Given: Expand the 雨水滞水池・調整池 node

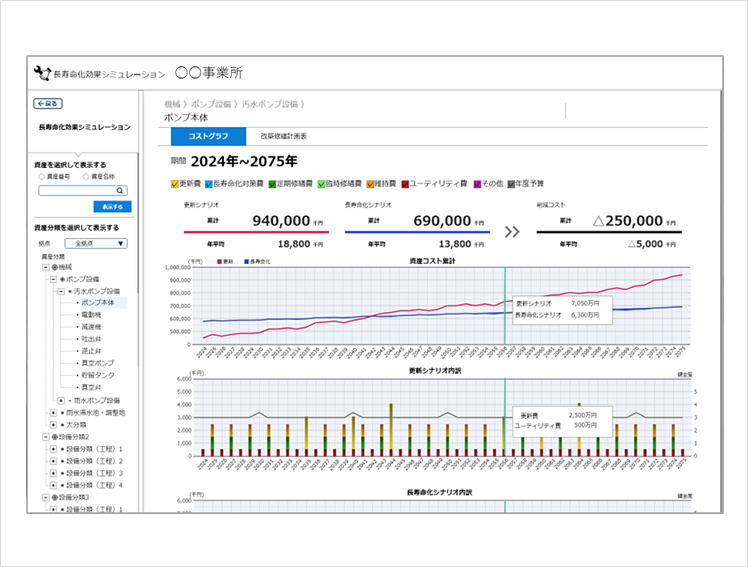Looking at the screenshot, I should pyautogui.click(x=53, y=412).
